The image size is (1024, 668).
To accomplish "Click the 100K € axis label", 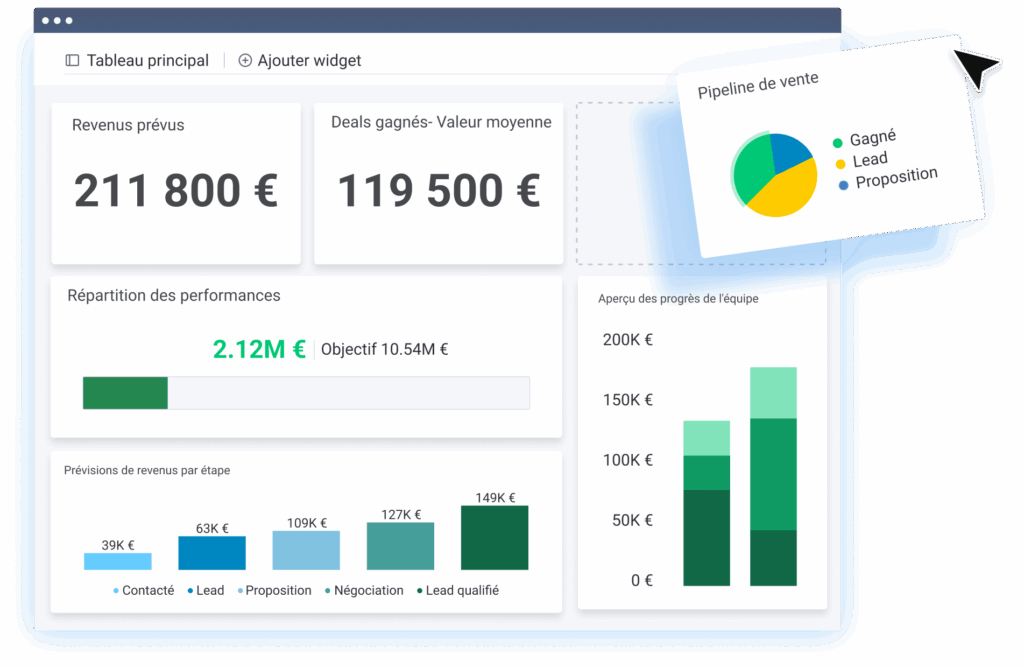I will [x=628, y=460].
